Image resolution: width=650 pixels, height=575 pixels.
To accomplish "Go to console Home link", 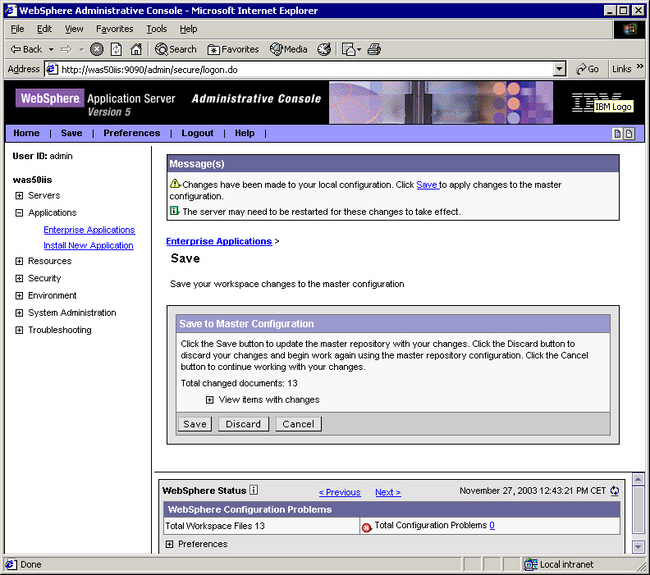I will (x=26, y=133).
